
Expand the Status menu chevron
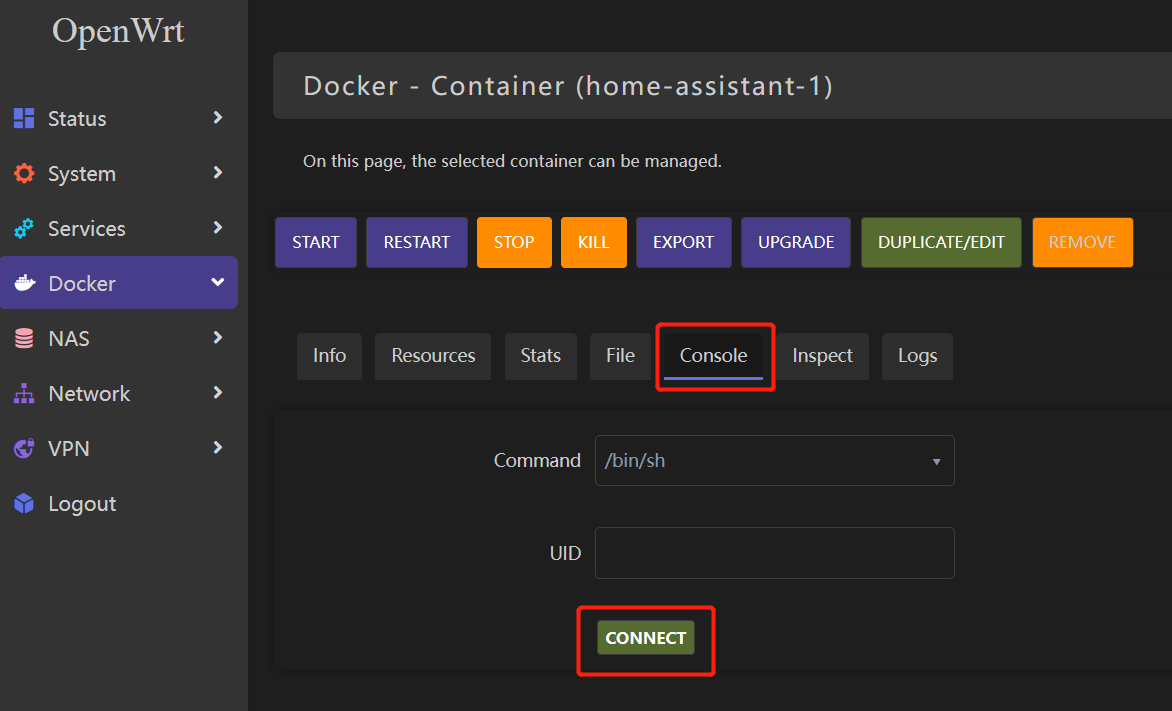218,118
